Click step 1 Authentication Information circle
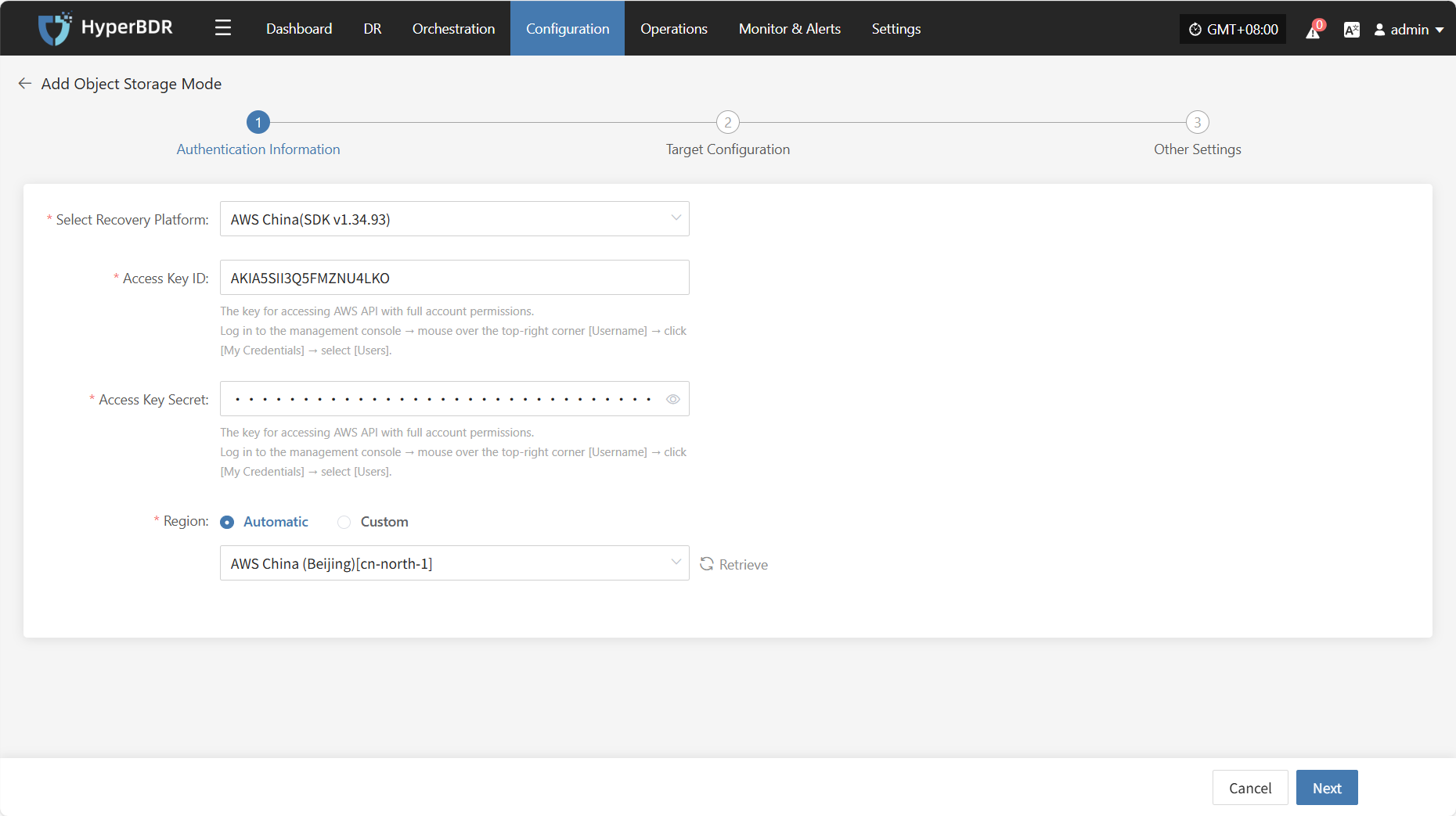Image resolution: width=1456 pixels, height=816 pixels. tap(258, 122)
